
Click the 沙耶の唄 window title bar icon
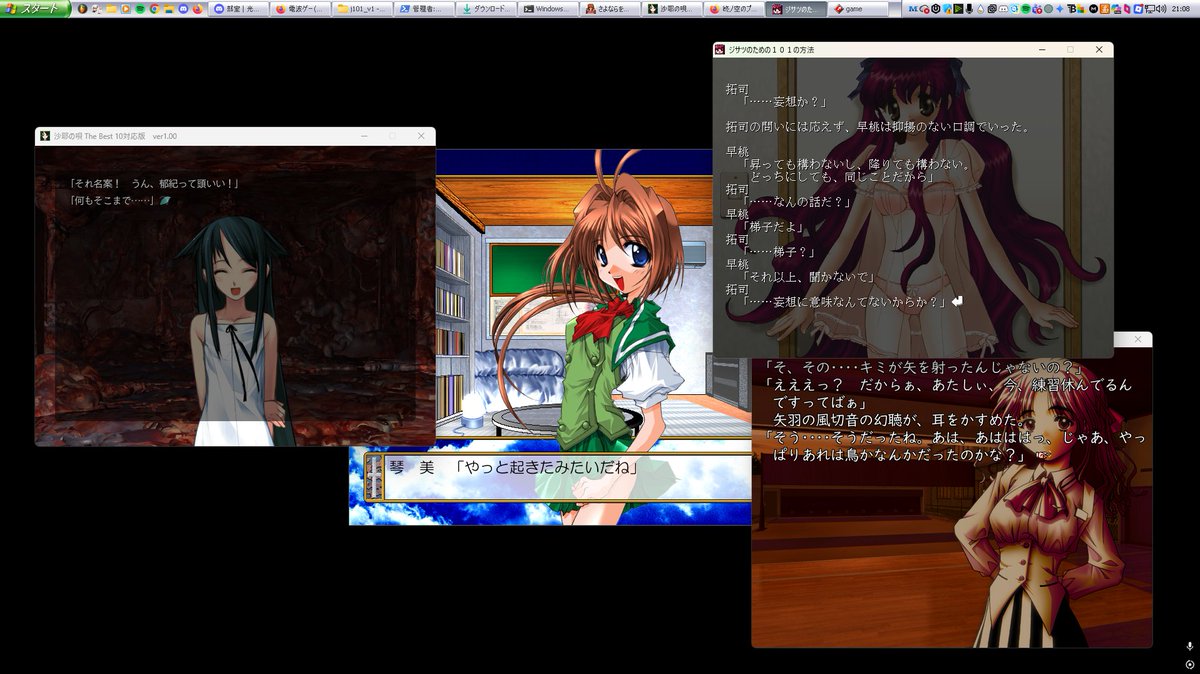44,136
